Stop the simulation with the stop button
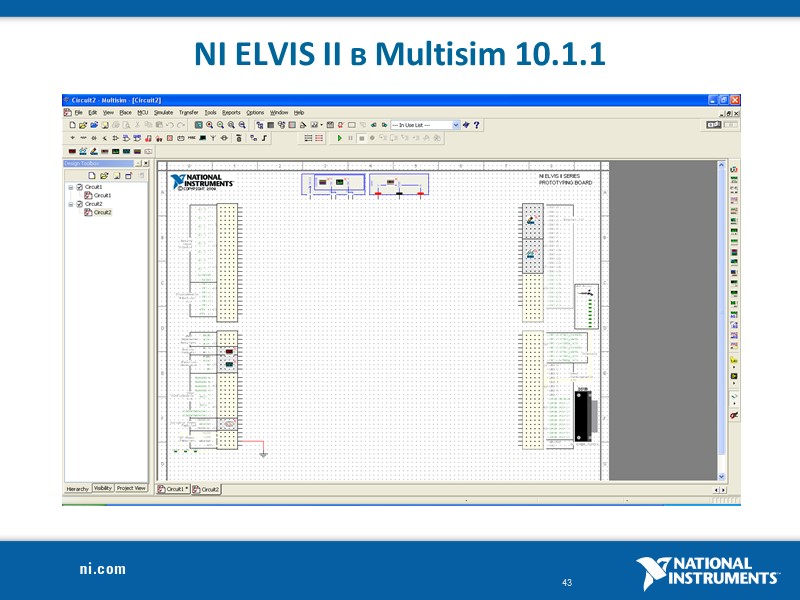 click(362, 140)
